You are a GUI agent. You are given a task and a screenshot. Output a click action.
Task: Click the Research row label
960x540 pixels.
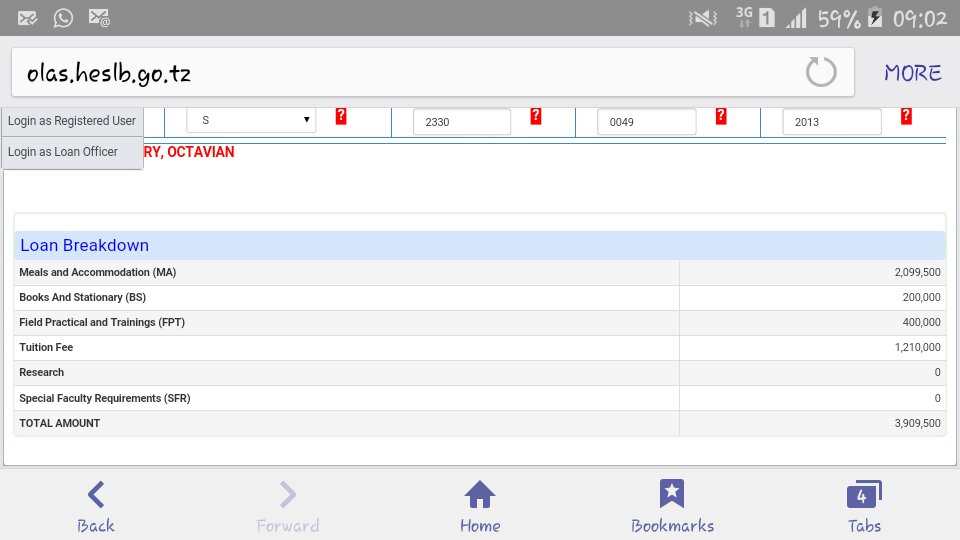tap(41, 372)
